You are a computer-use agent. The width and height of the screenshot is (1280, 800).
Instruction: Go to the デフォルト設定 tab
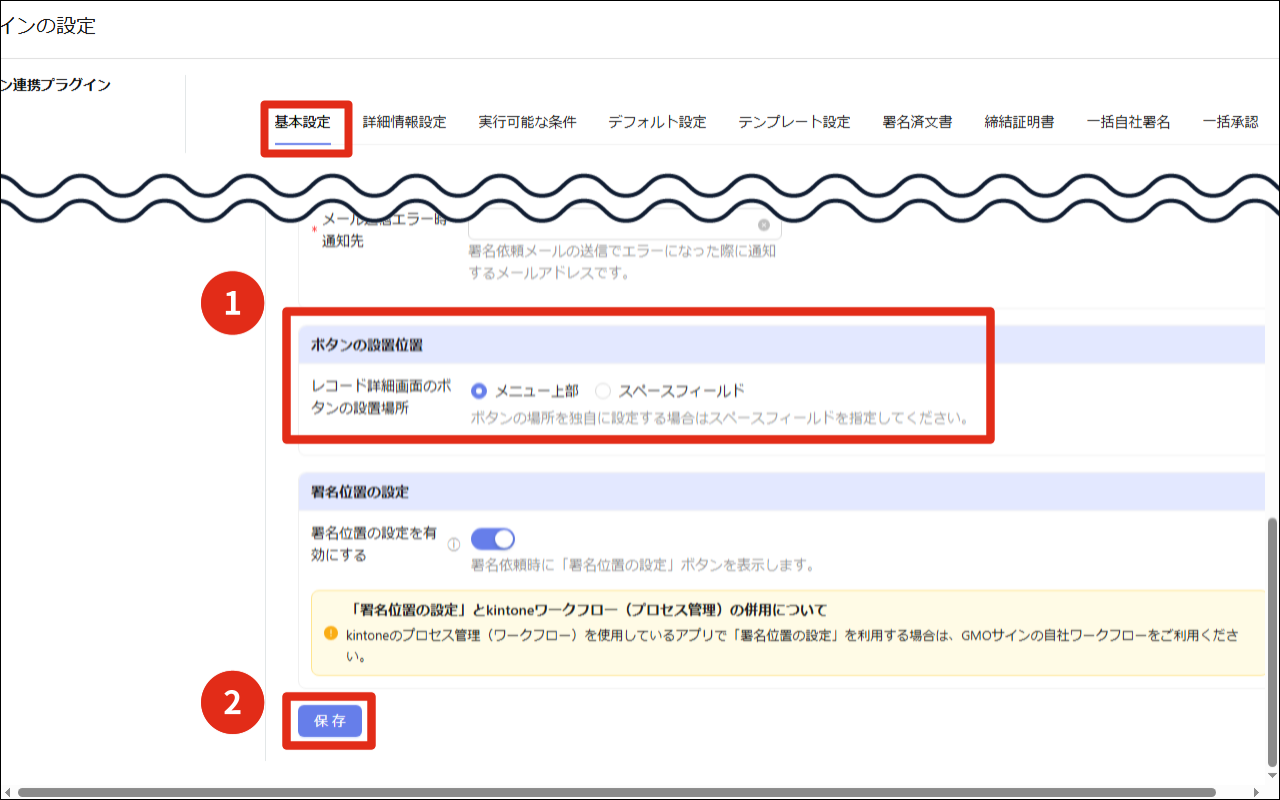point(657,122)
